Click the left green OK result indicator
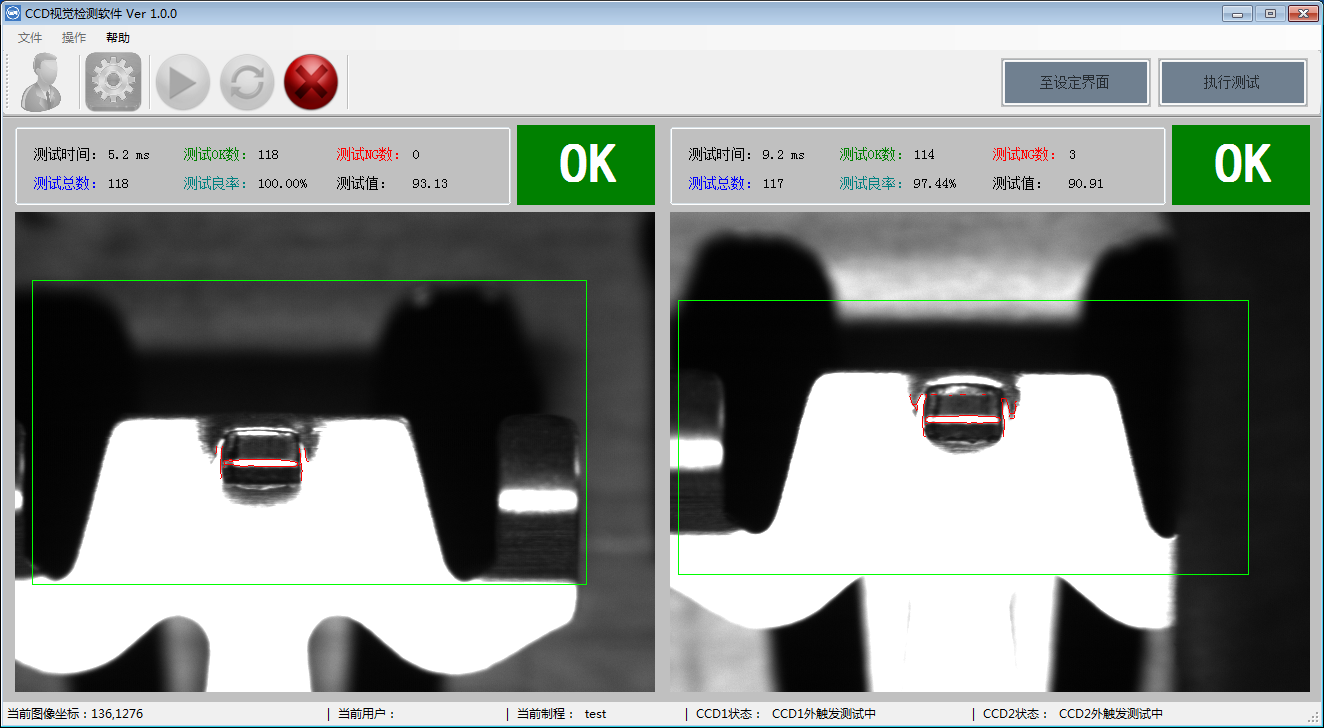 pos(586,165)
